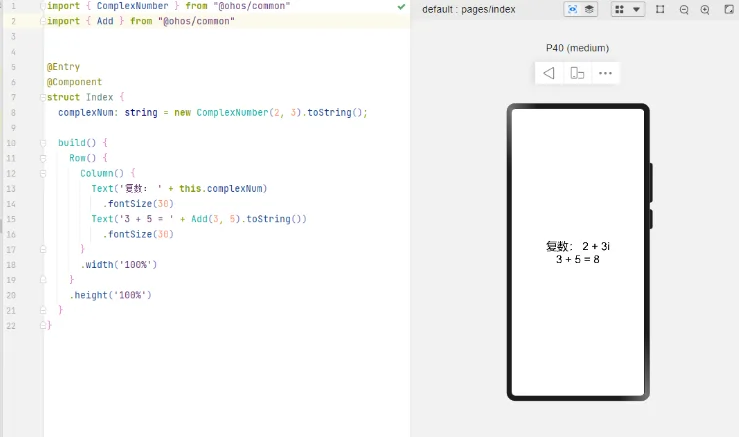The image size is (739, 437).
Task: Click '.width('100%')' in code
Action: tap(119, 264)
